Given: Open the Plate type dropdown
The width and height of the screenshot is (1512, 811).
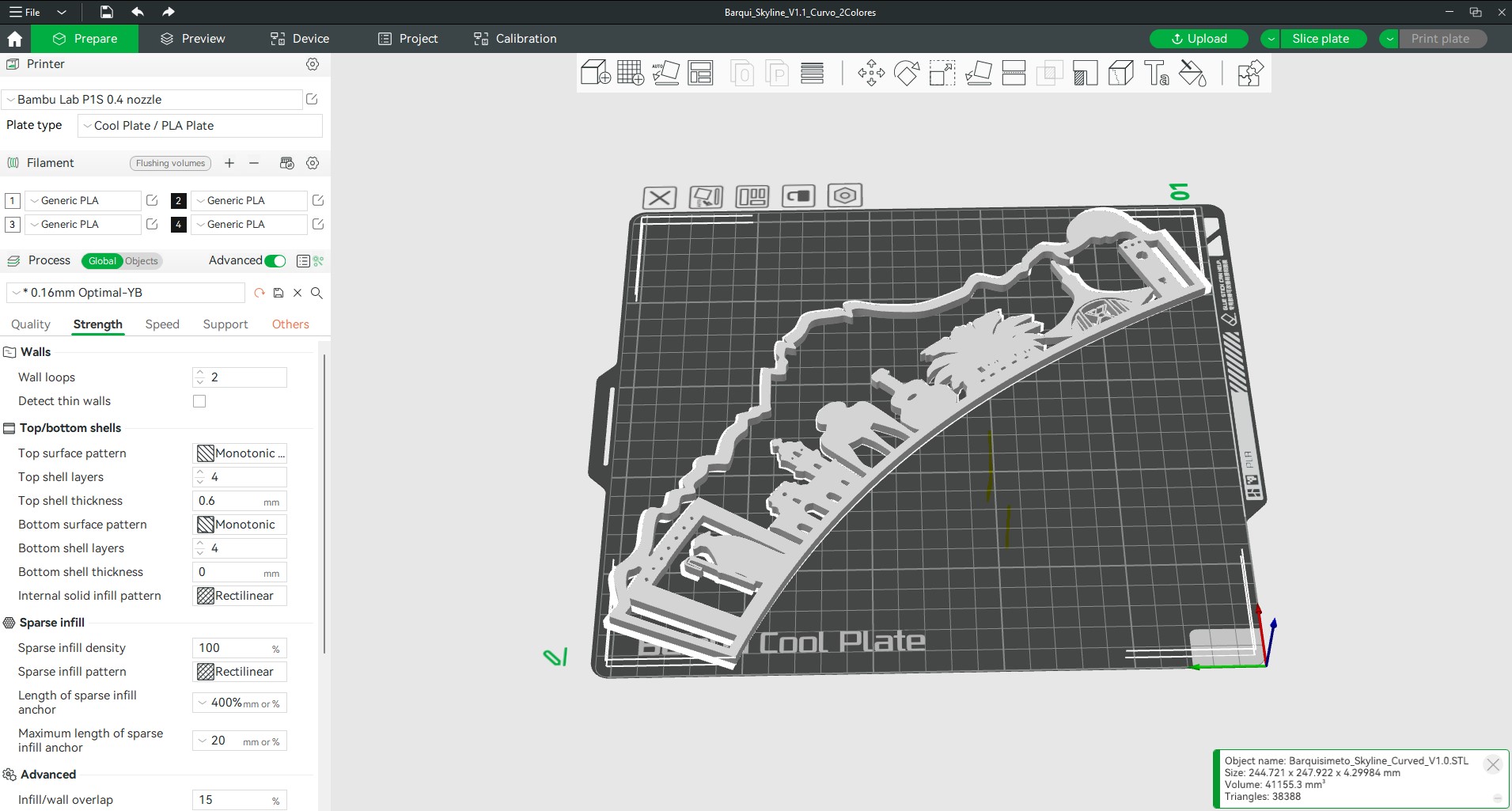Looking at the screenshot, I should tap(200, 126).
